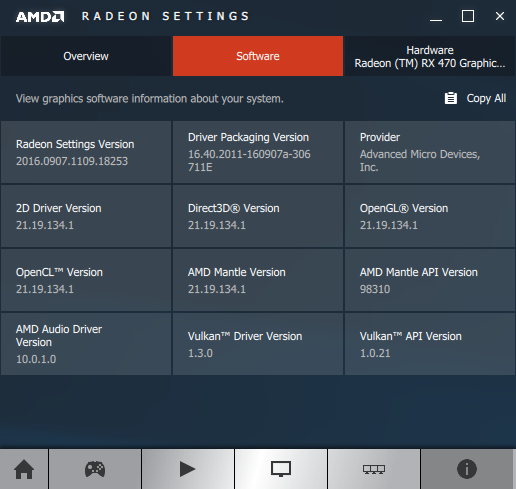Close the Radeon Settings window
The image size is (516, 489).
(x=500, y=16)
